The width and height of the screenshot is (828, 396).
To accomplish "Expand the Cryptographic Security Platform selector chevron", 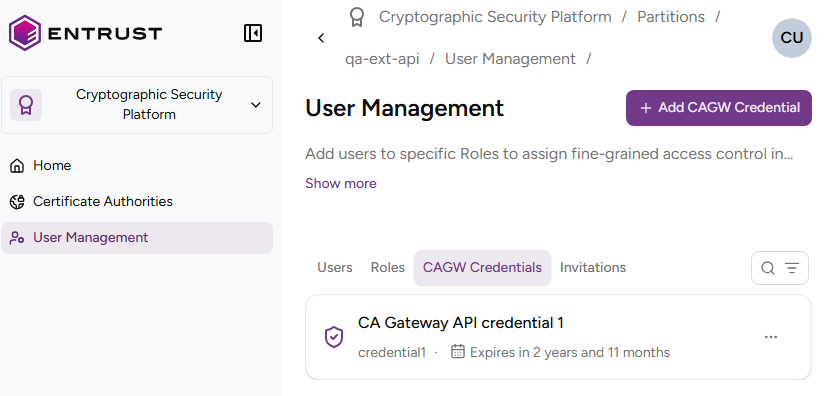I will coord(256,105).
